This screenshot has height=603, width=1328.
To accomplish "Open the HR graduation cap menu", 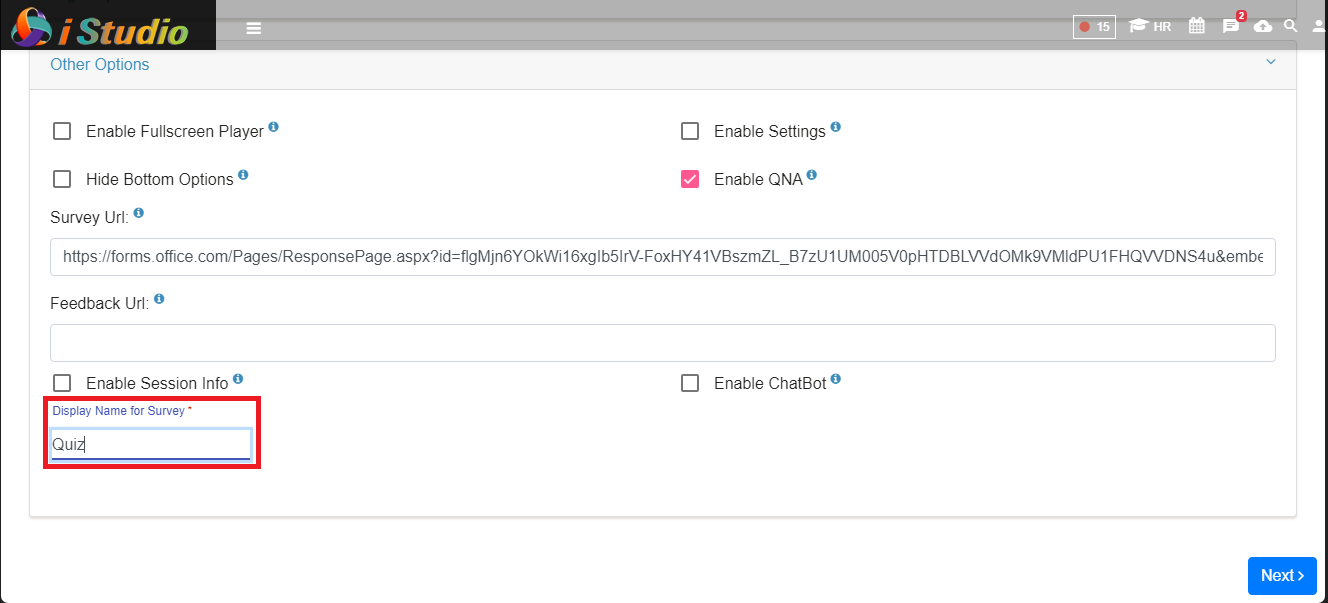I will (x=1150, y=27).
